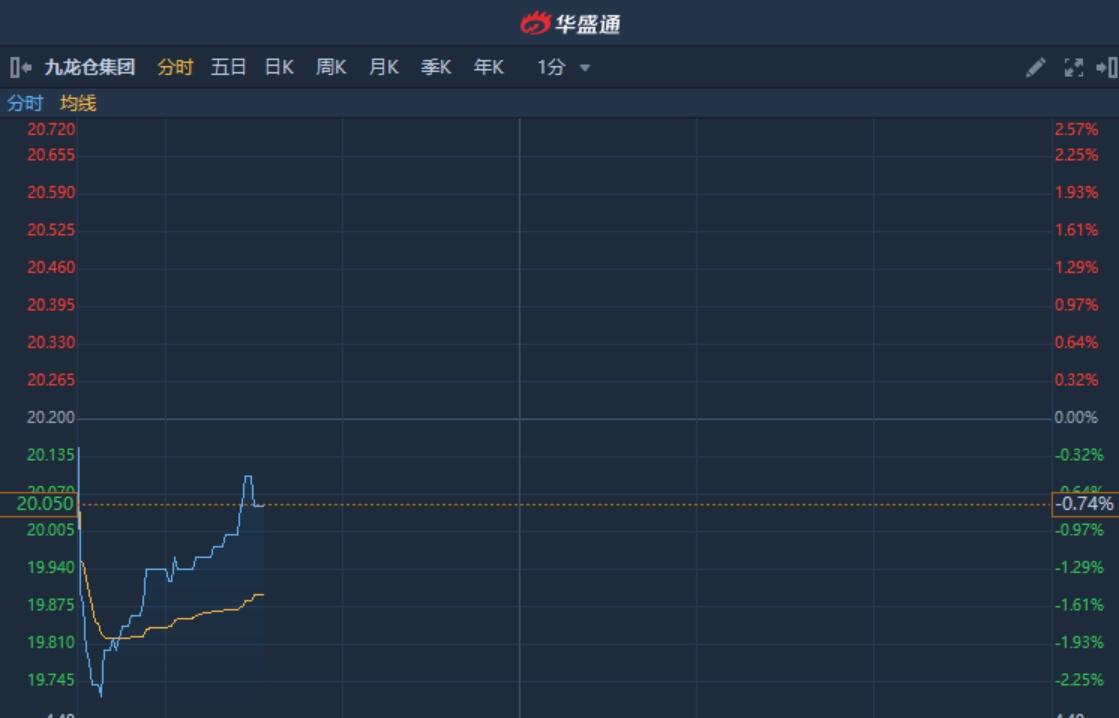Expand chart to fullscreen
The height and width of the screenshot is (718, 1119).
pos(1073,68)
